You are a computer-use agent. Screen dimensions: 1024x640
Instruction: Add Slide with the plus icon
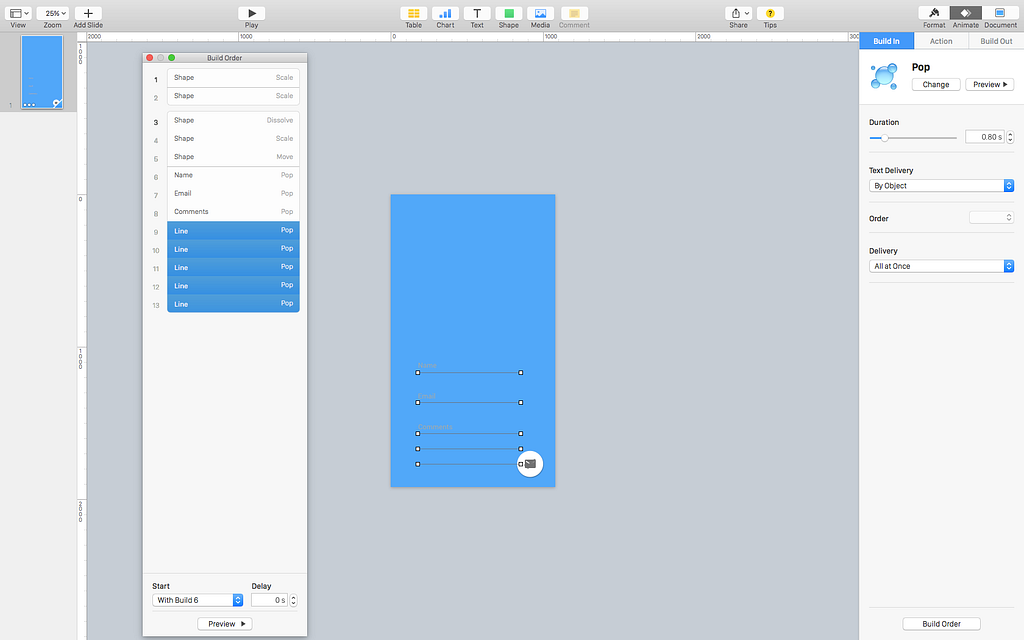pyautogui.click(x=88, y=13)
